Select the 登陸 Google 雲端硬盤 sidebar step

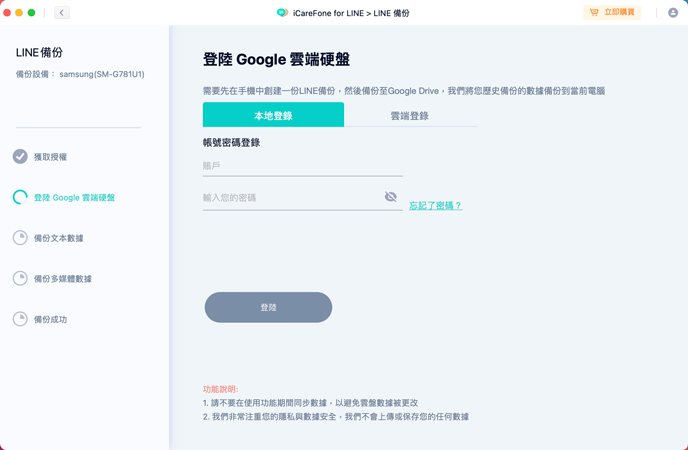pyautogui.click(x=74, y=198)
